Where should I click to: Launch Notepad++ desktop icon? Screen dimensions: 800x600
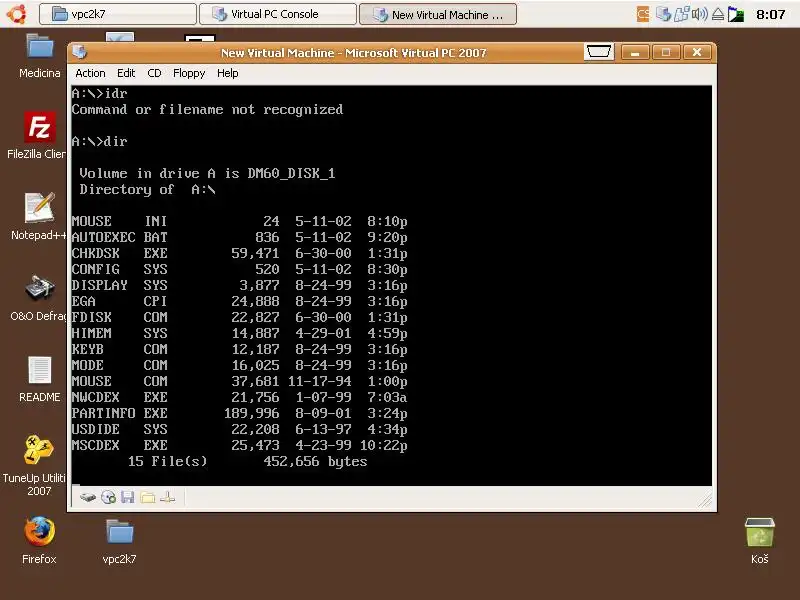(39, 216)
